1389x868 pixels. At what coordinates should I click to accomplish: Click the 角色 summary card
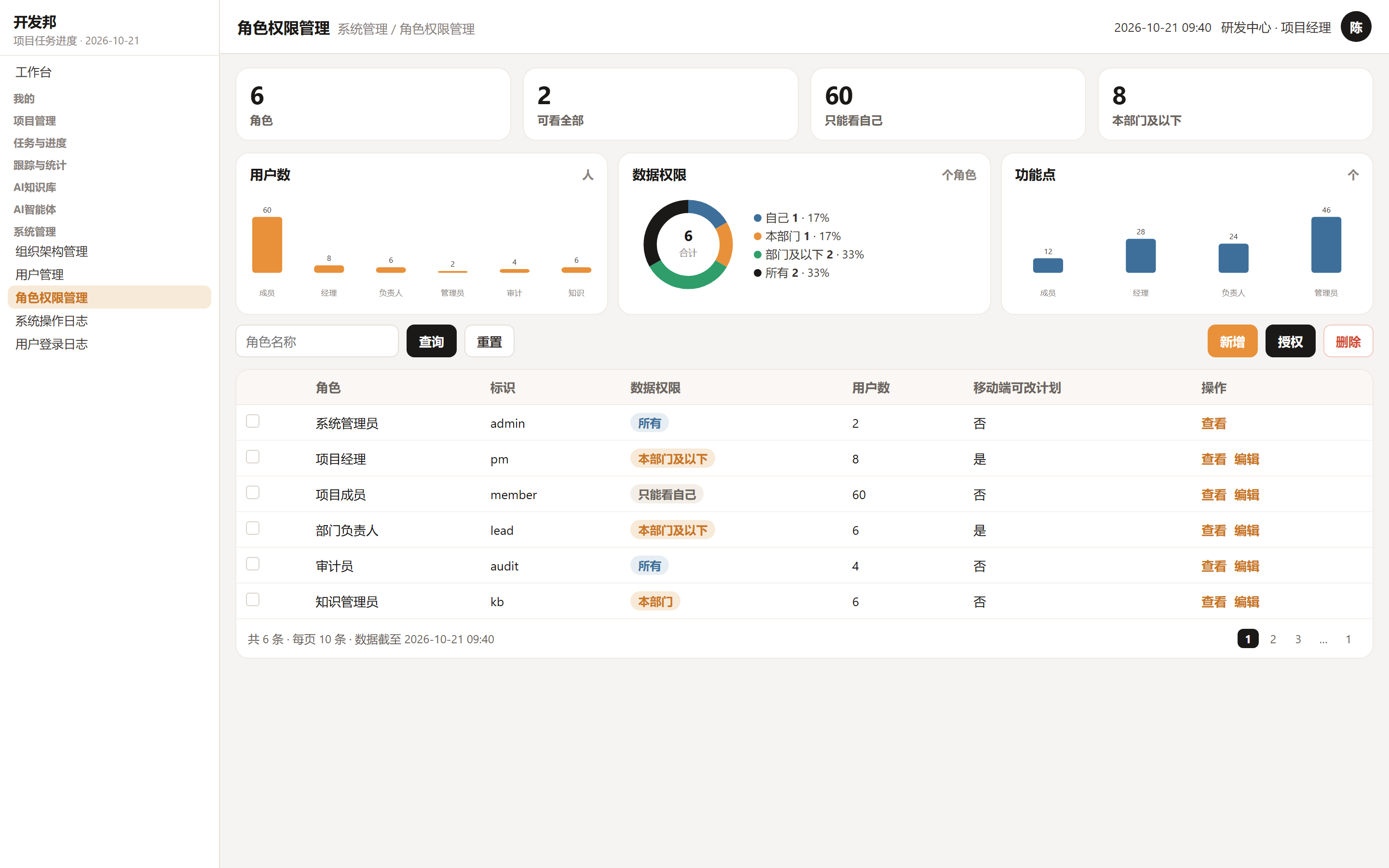tap(373, 105)
